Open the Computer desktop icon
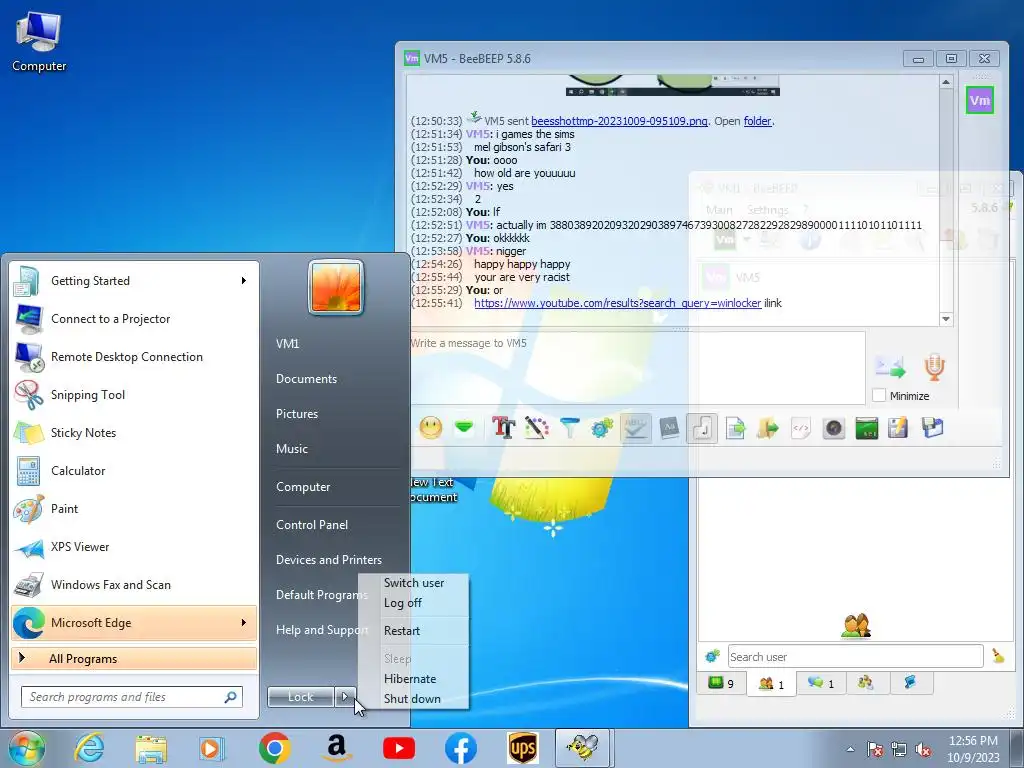1024x768 pixels. point(39,40)
